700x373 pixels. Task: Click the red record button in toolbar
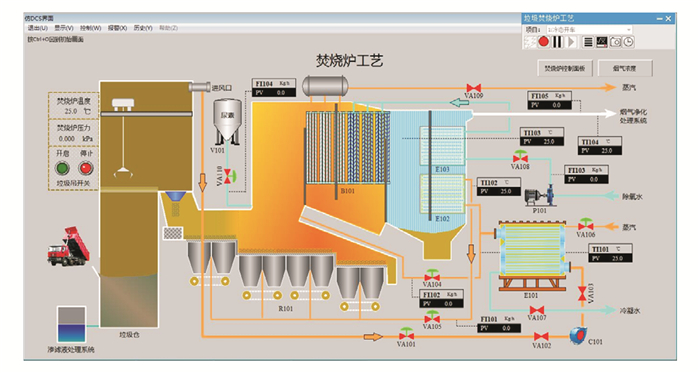543,42
